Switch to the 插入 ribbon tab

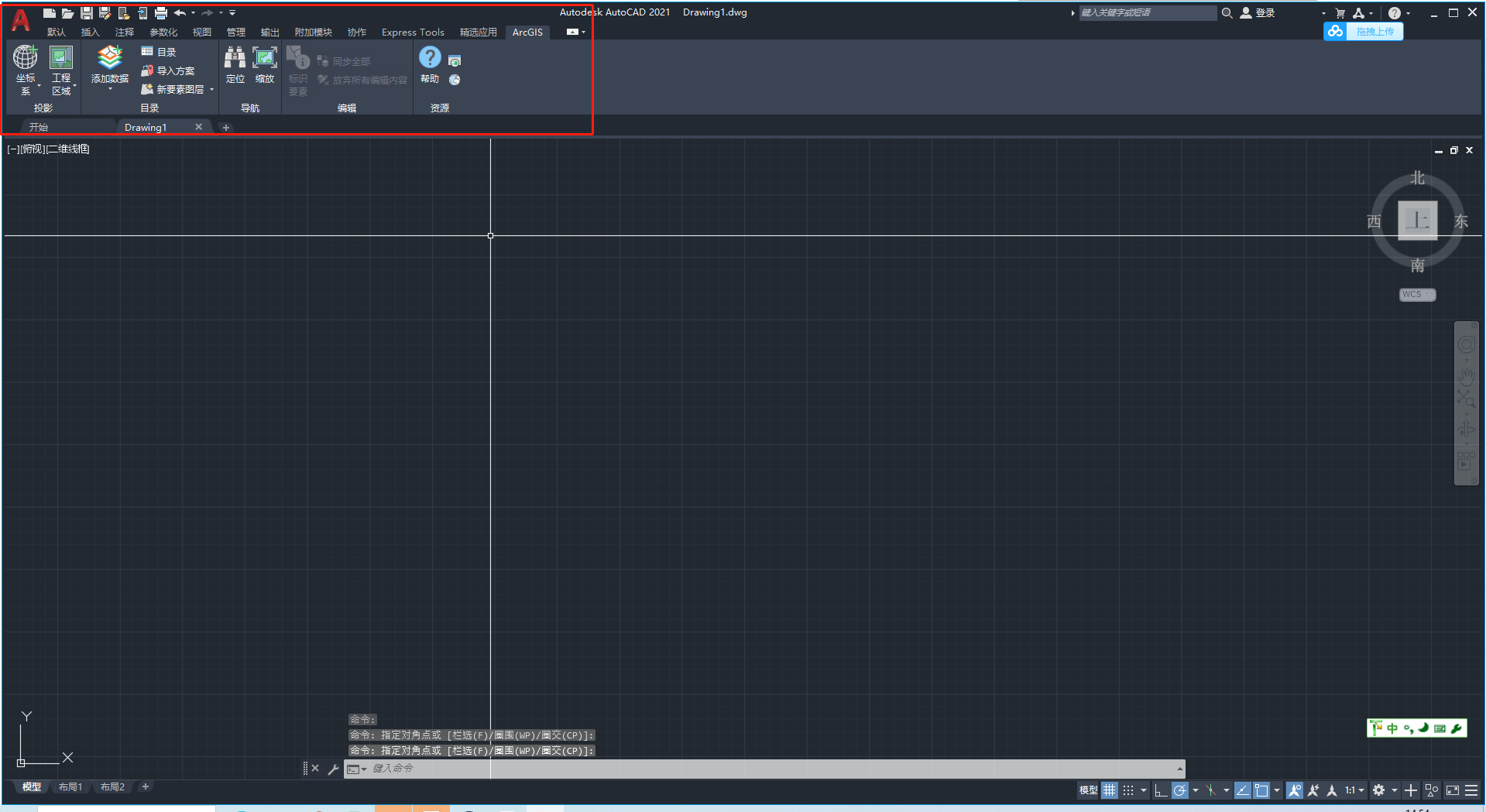(x=91, y=33)
